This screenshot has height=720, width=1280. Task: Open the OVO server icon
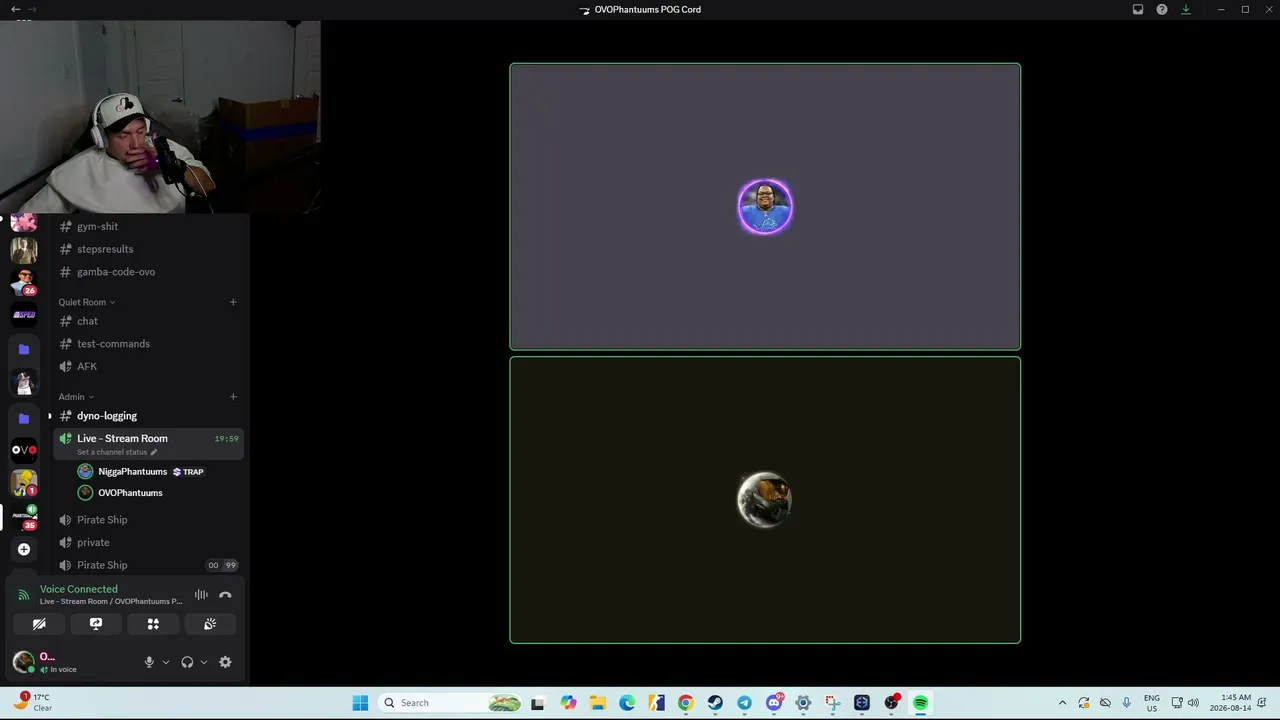24,450
